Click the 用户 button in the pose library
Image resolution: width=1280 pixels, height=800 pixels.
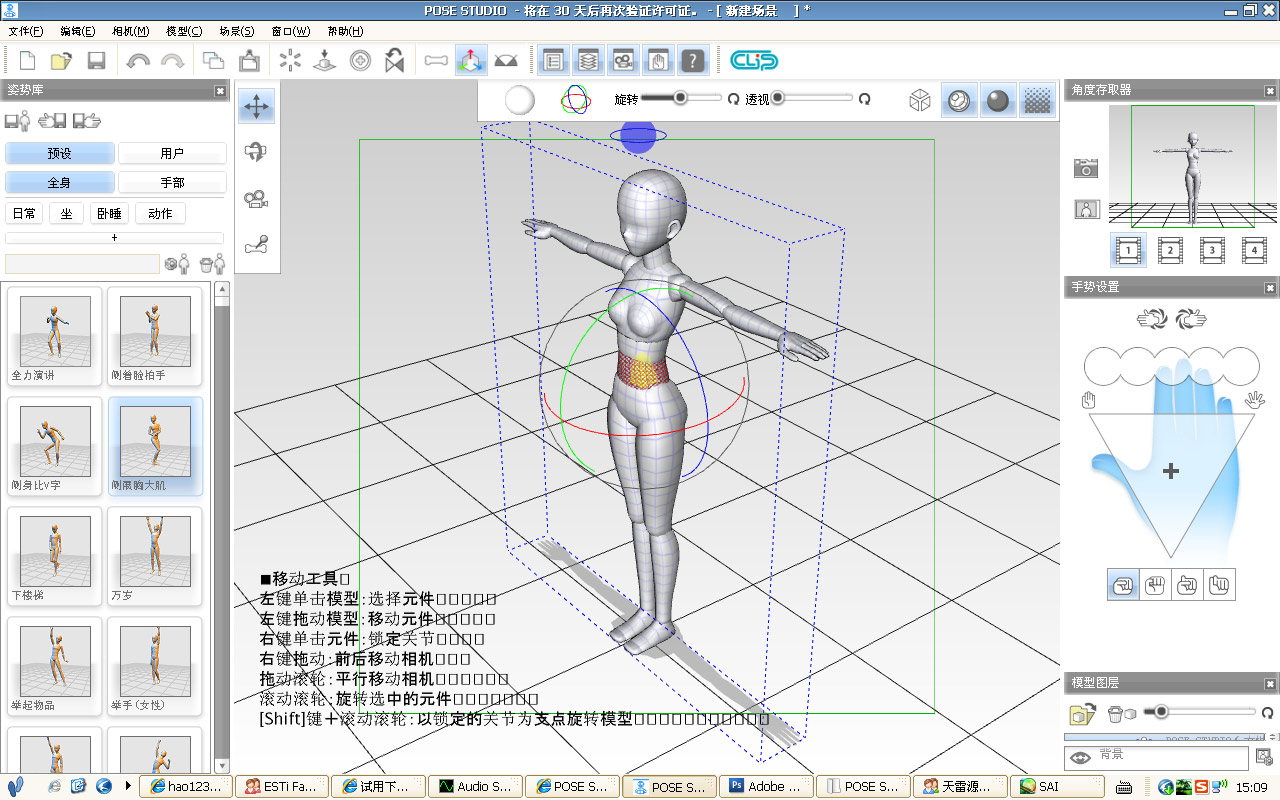(x=172, y=152)
